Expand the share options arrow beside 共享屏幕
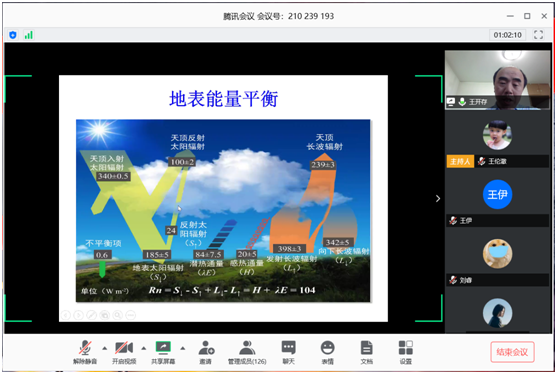This screenshot has height=374, width=557. point(183,348)
